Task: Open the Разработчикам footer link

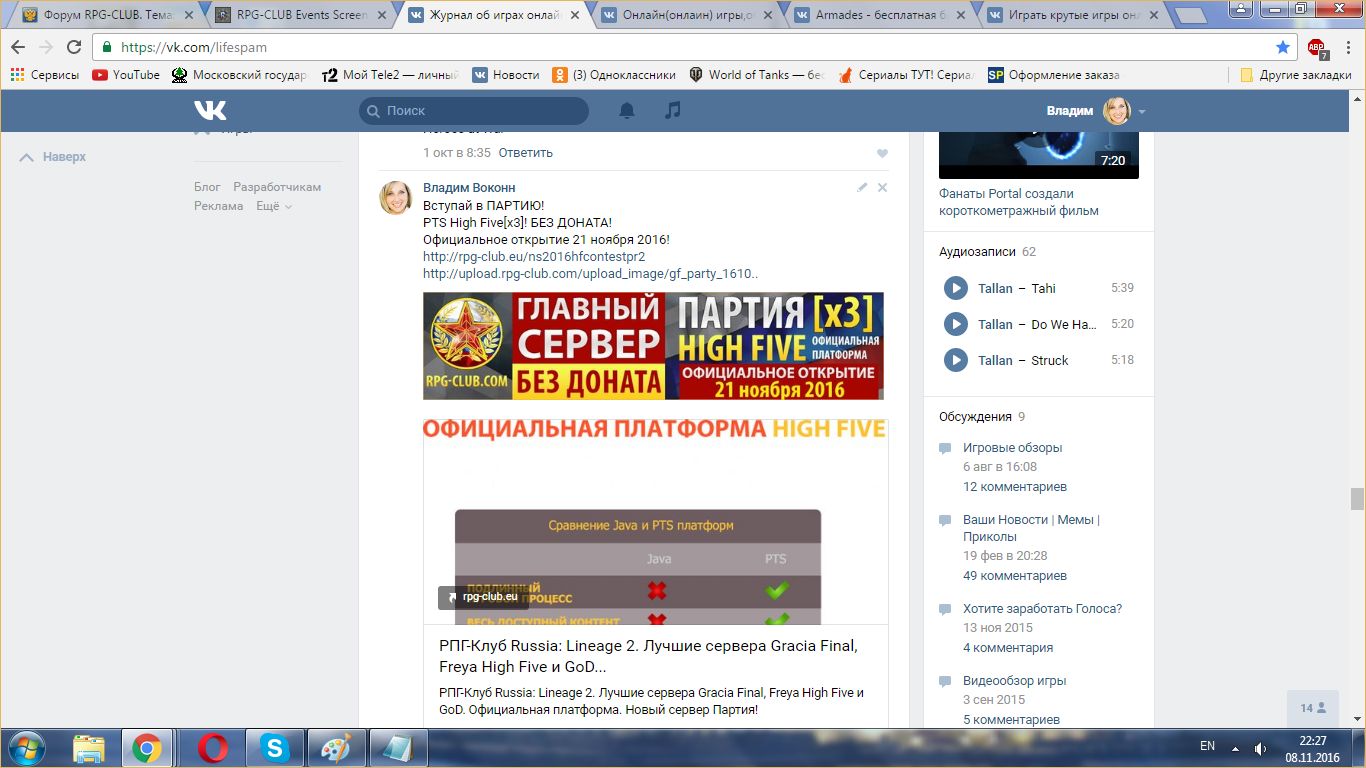Action: pos(277,187)
